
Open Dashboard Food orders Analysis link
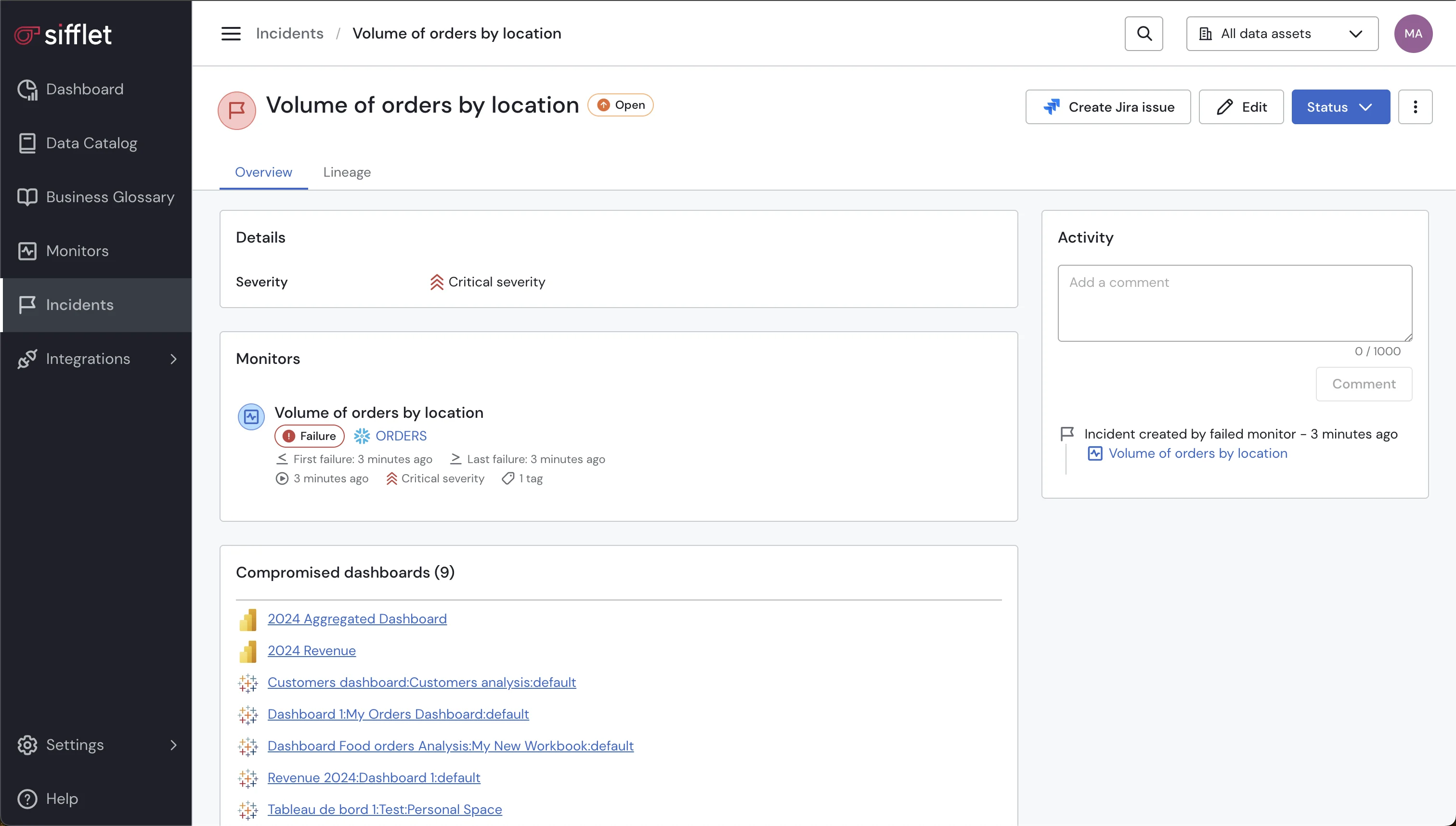click(x=451, y=746)
